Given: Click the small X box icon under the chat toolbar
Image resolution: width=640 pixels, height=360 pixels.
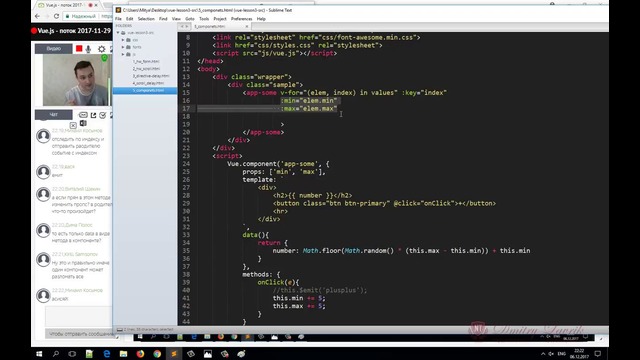Looking at the screenshot, I should click(x=73, y=125).
